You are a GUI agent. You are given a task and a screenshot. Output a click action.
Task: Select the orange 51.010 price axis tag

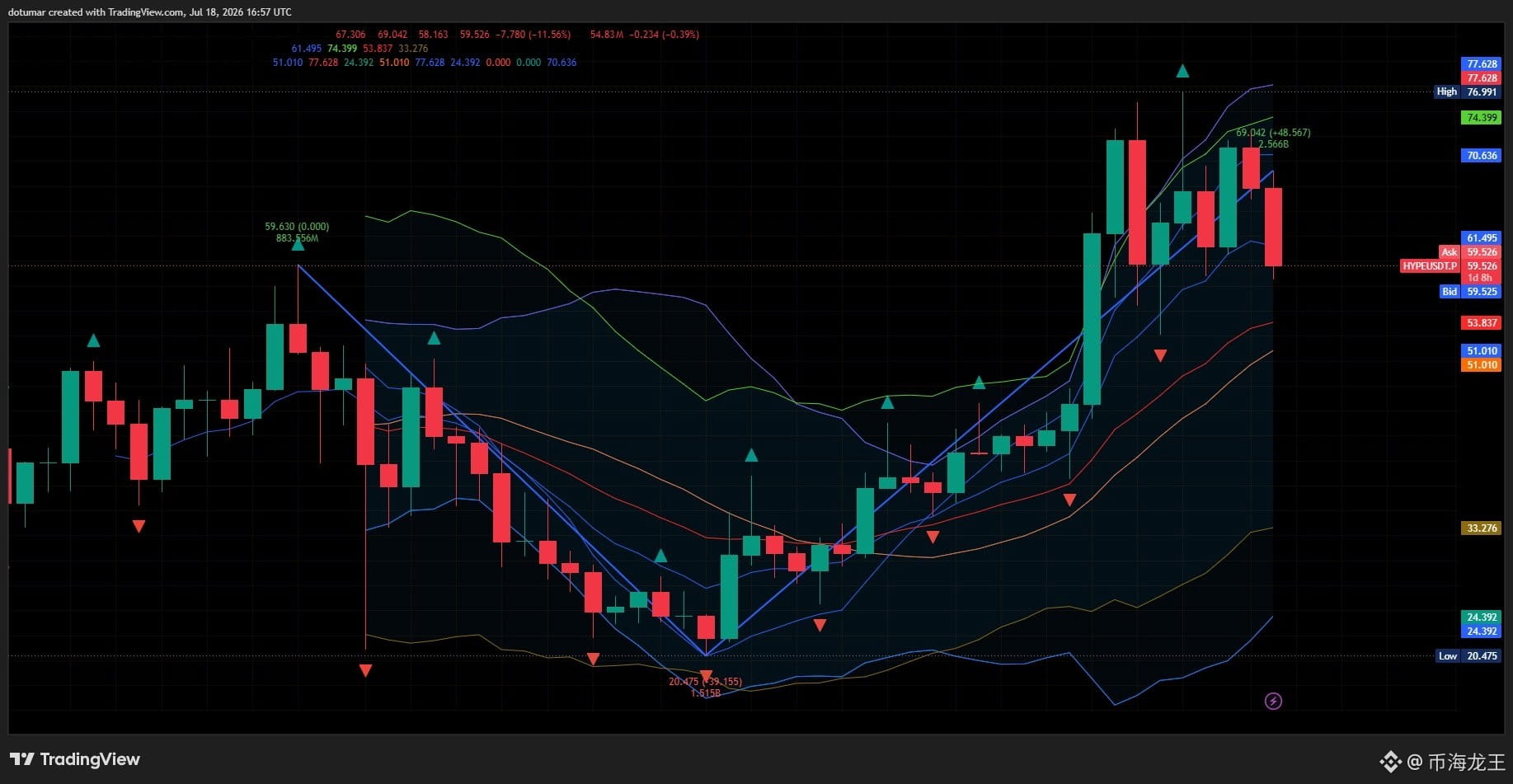pos(1482,365)
